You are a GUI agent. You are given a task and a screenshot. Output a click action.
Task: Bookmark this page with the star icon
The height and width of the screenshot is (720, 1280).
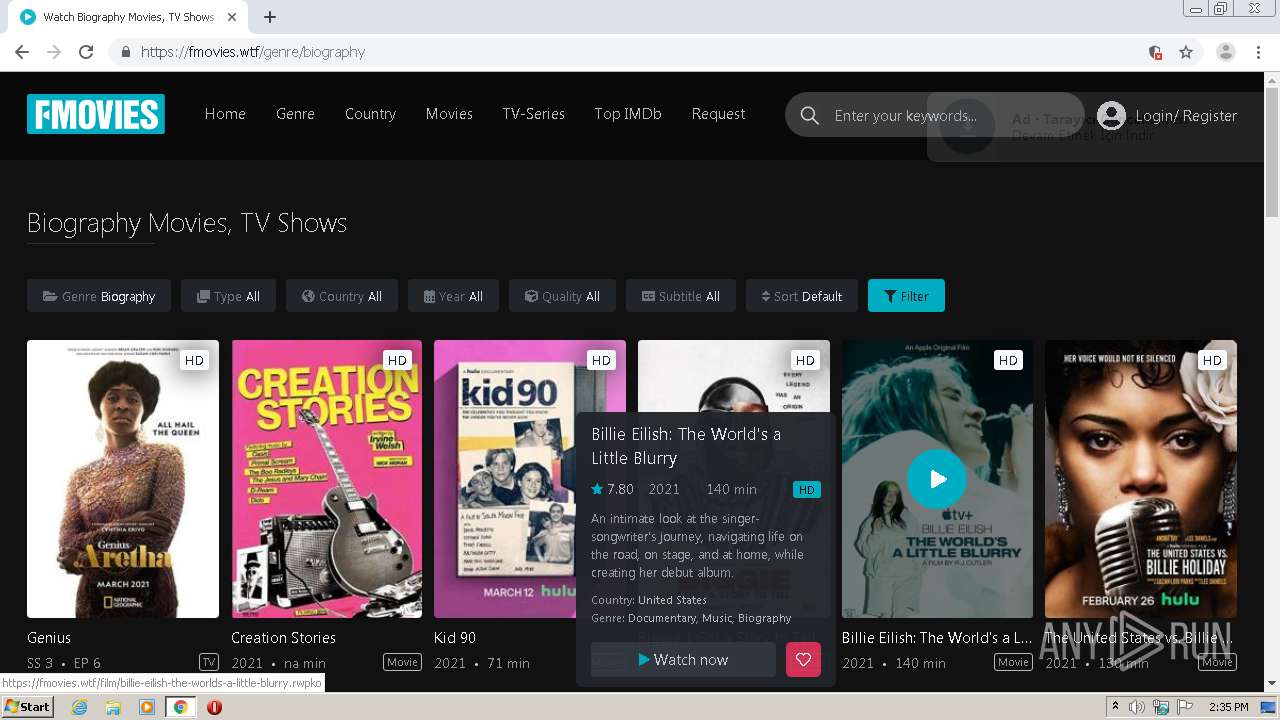tap(1186, 52)
